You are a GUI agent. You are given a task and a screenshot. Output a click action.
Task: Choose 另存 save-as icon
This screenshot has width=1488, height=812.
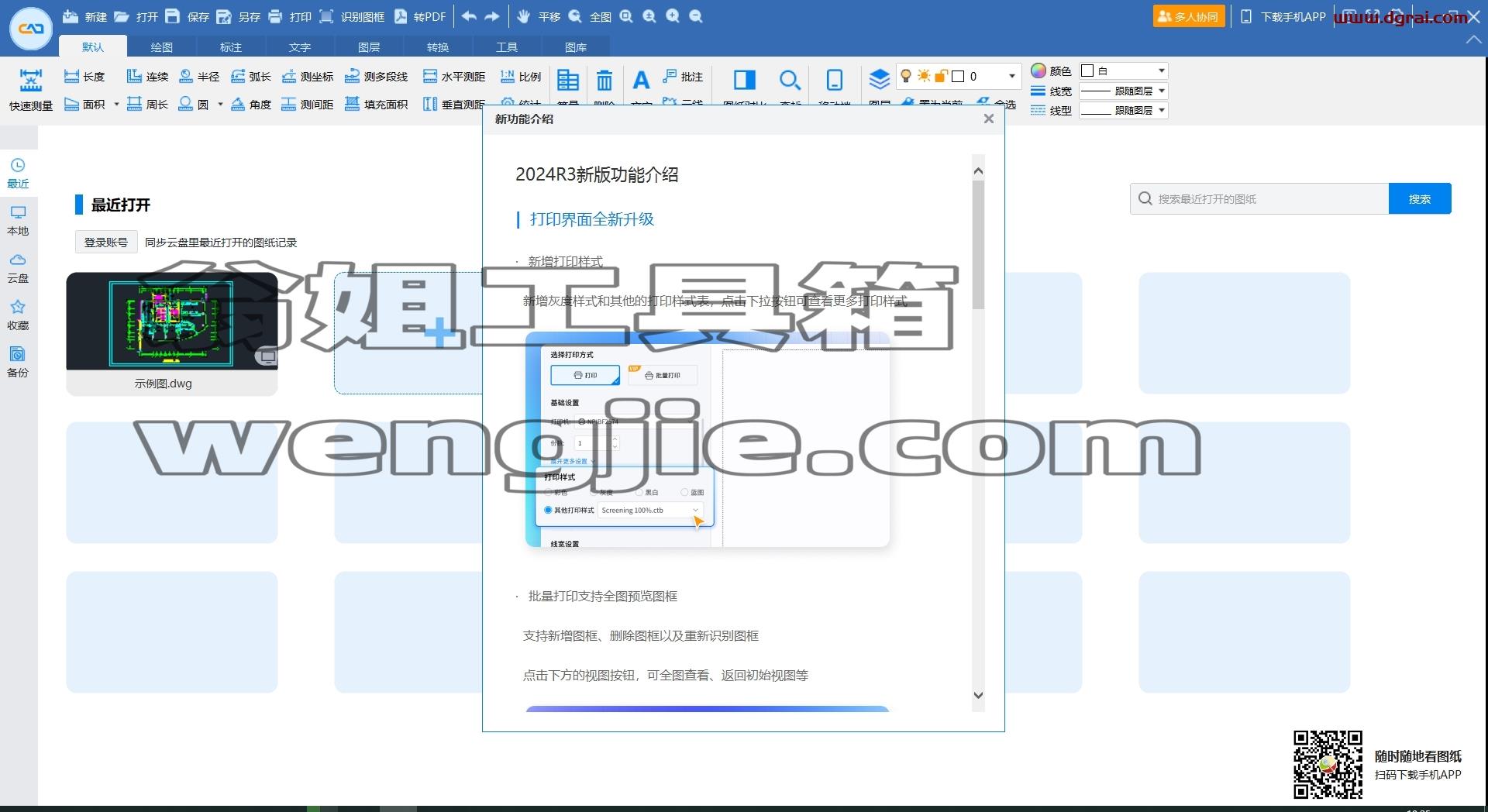[224, 16]
